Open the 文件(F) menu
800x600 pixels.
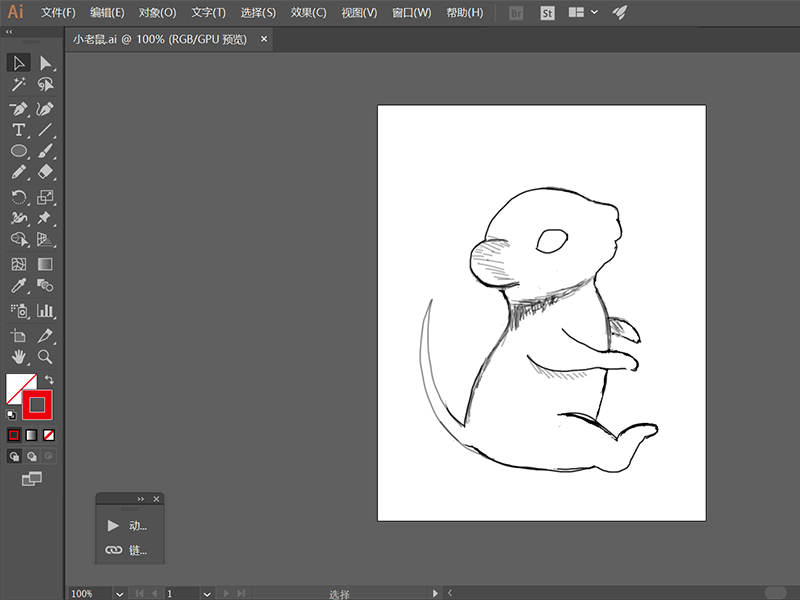[x=58, y=13]
